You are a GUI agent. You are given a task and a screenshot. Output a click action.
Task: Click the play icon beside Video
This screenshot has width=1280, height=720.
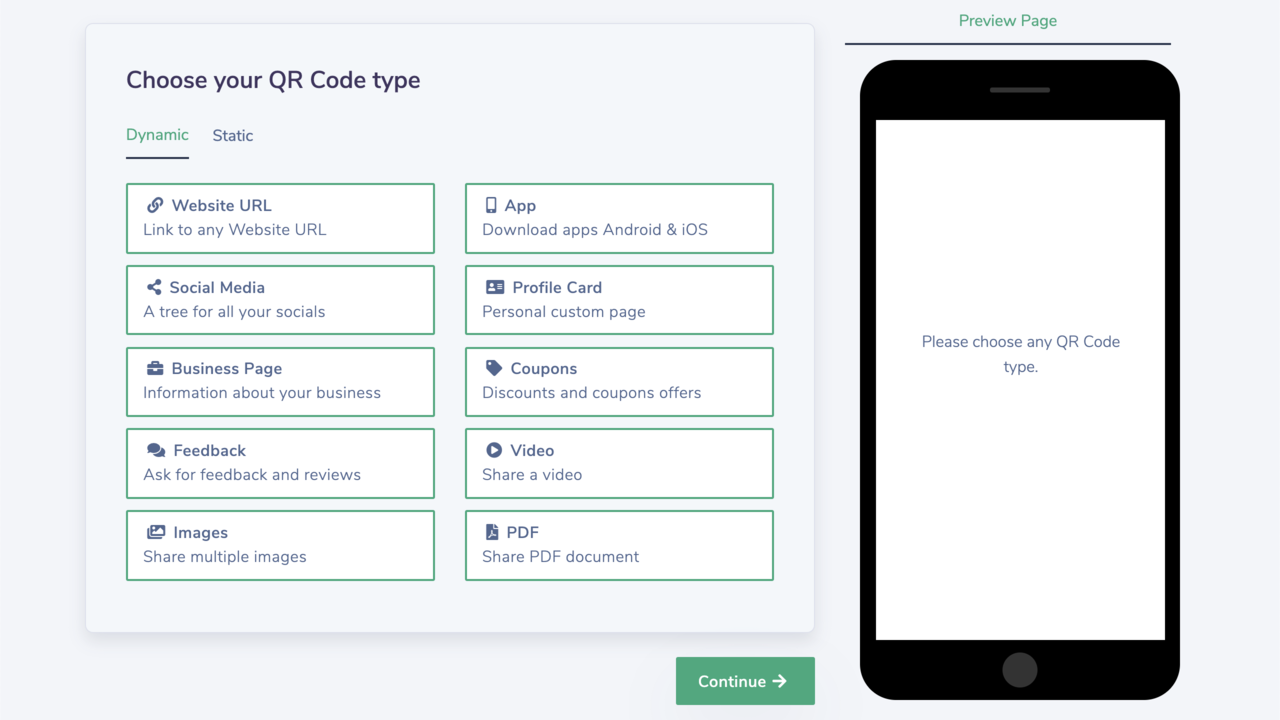pyautogui.click(x=494, y=451)
